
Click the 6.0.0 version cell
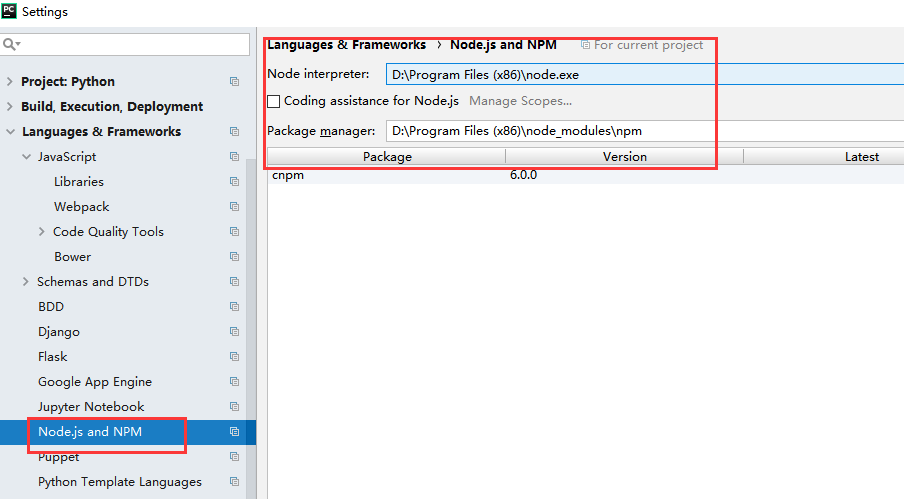(523, 175)
